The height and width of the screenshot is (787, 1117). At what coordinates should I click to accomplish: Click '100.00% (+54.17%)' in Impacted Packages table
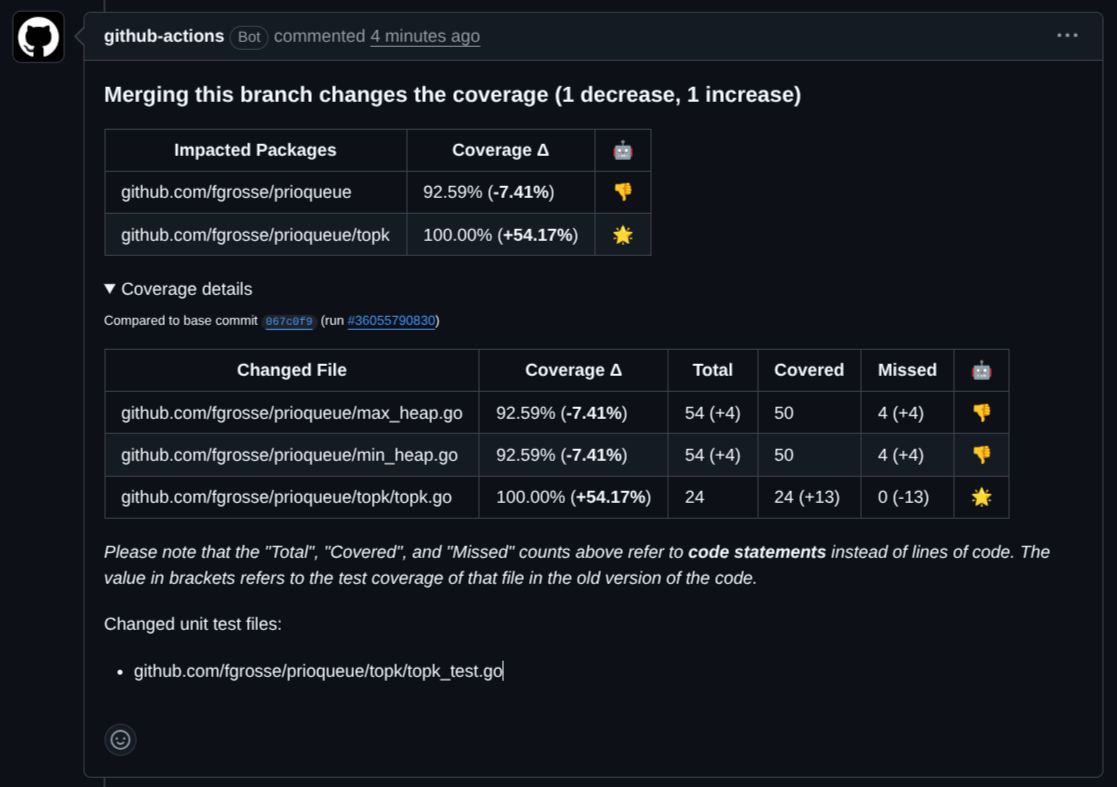coord(500,235)
